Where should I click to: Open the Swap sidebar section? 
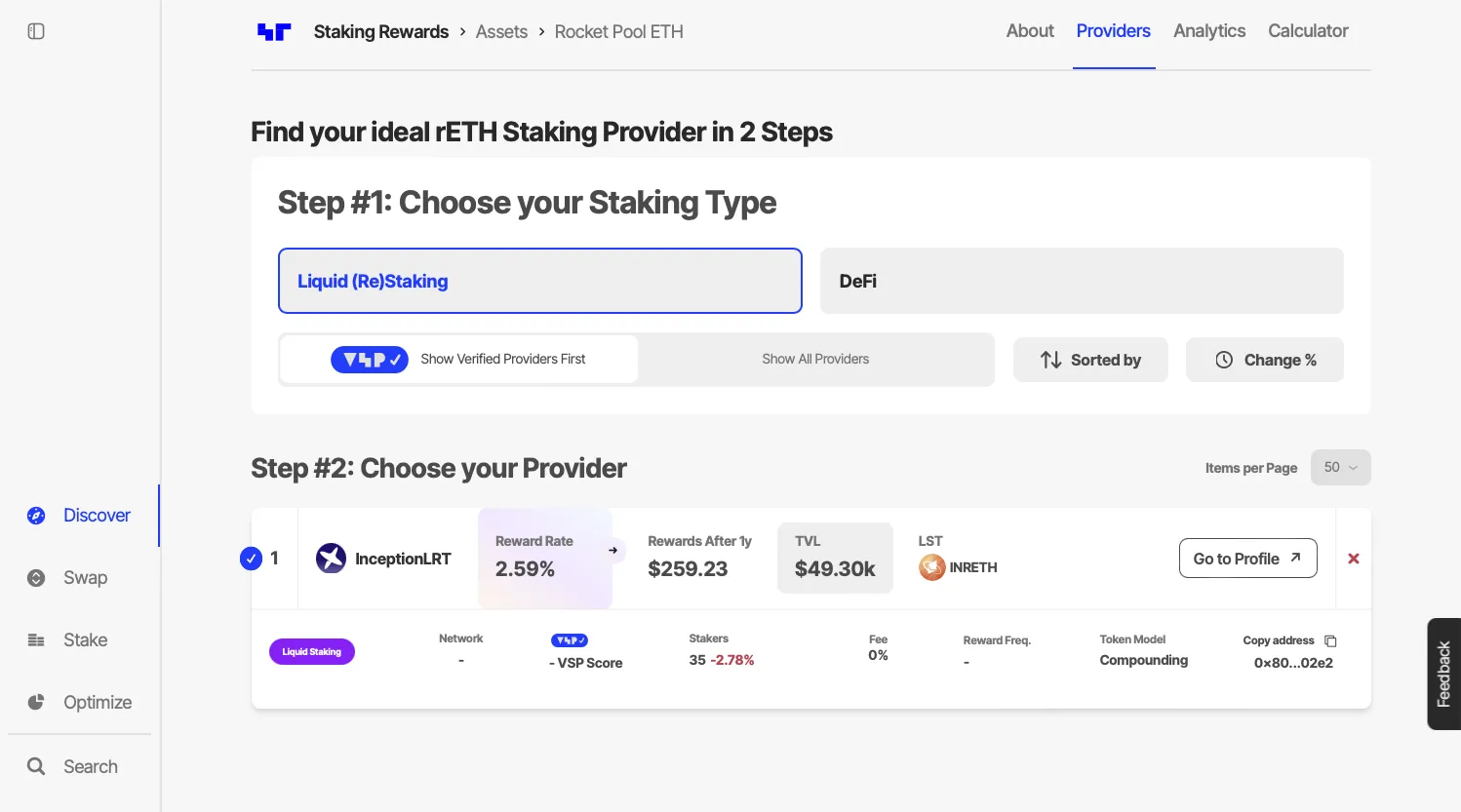[x=80, y=578]
